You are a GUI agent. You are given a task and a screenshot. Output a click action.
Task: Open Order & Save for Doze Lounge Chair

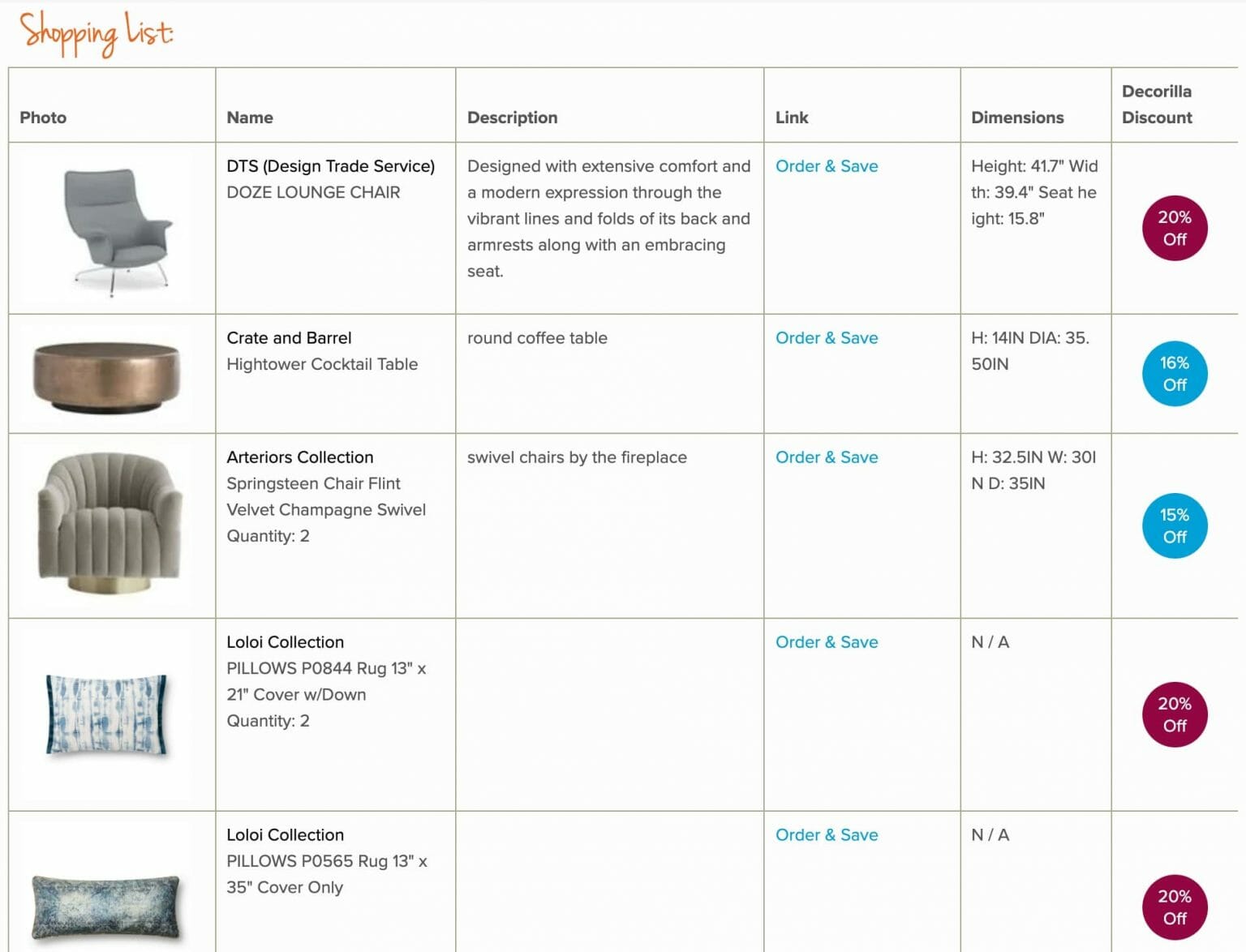pyautogui.click(x=826, y=166)
